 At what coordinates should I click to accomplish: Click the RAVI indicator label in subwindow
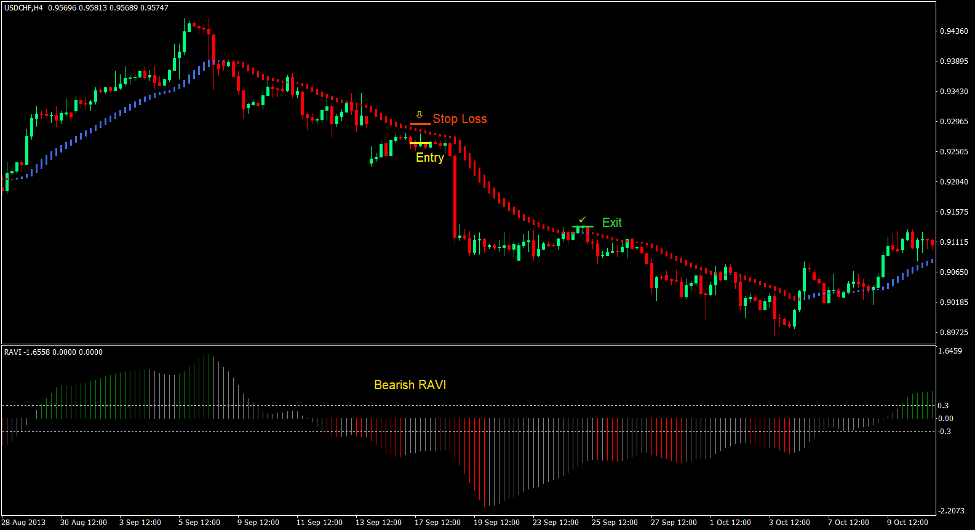pyautogui.click(x=15, y=352)
